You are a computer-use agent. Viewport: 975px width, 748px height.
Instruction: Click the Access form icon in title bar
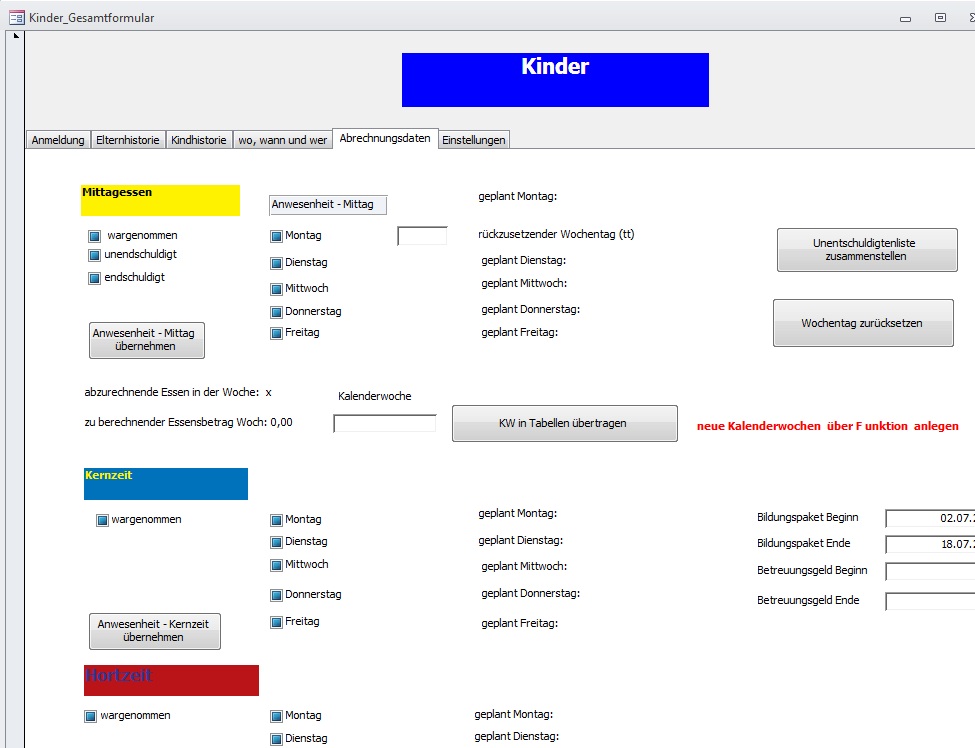tap(16, 17)
